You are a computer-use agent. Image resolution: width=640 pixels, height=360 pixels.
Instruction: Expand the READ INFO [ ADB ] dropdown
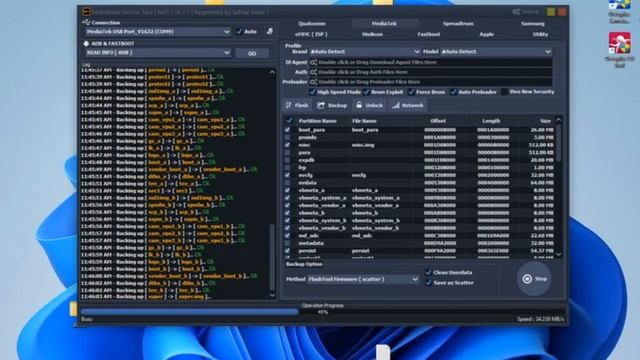click(158, 53)
